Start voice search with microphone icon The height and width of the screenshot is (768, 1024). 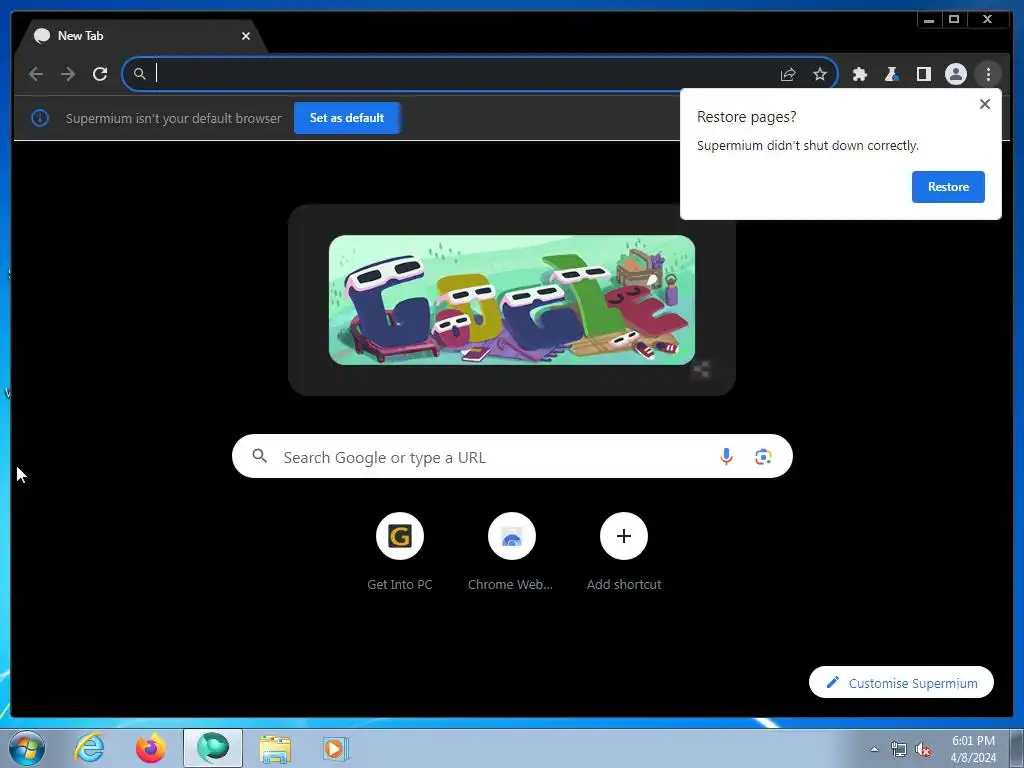coord(726,456)
